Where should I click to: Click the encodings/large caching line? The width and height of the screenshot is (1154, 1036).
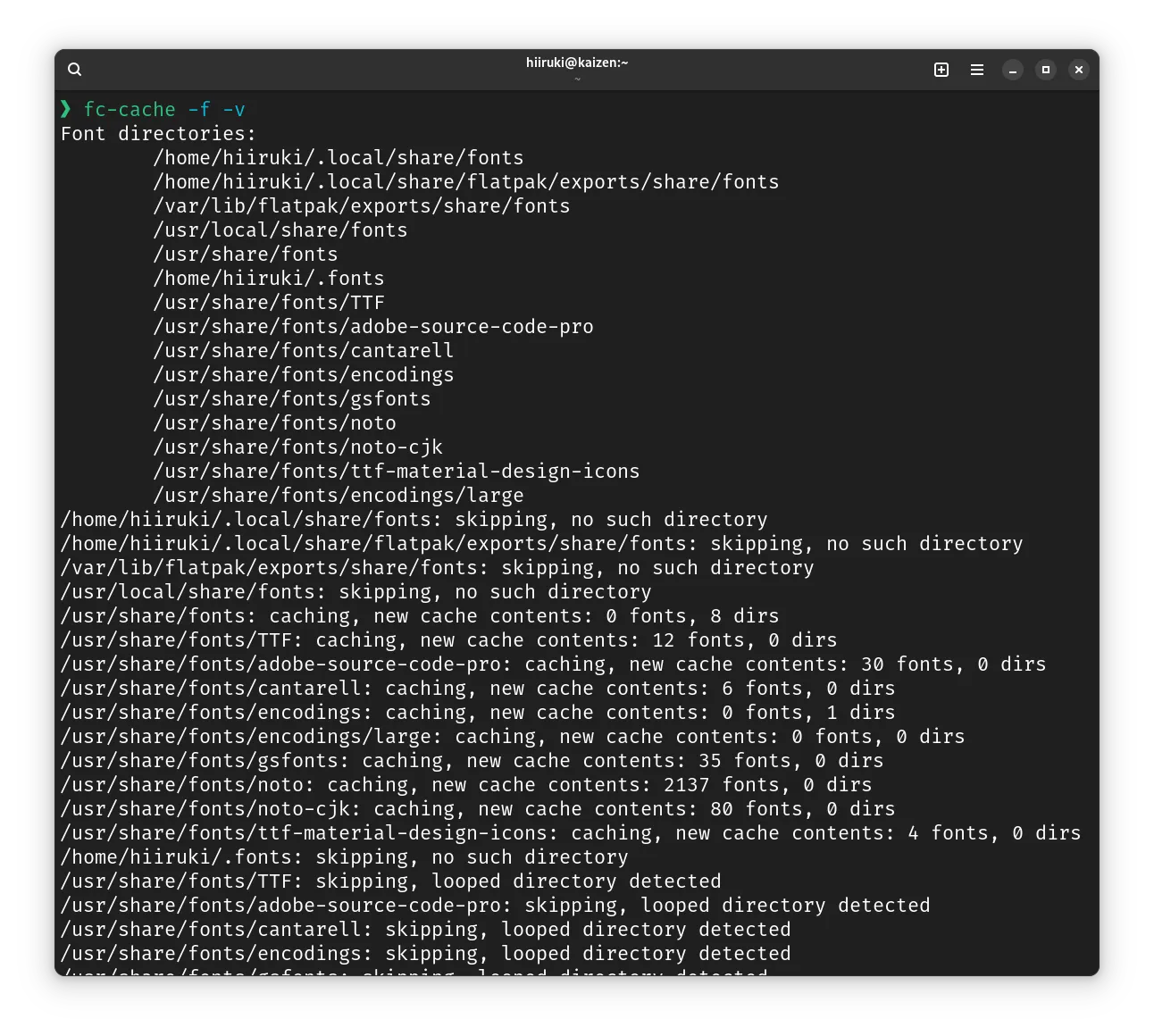click(x=513, y=737)
